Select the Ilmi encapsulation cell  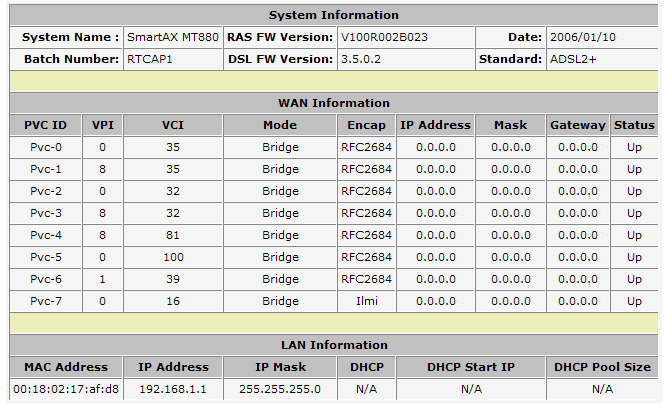(x=366, y=302)
